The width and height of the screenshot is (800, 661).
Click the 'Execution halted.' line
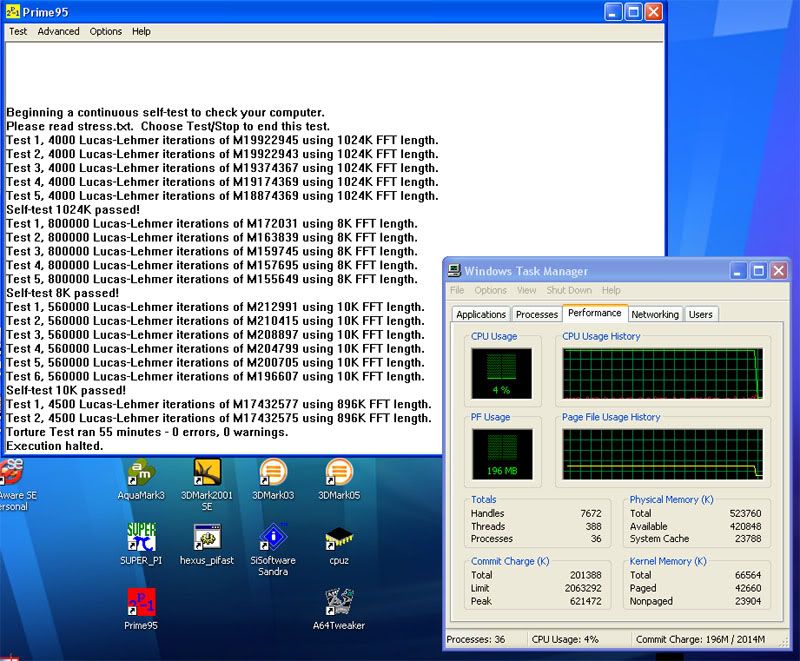pos(55,446)
